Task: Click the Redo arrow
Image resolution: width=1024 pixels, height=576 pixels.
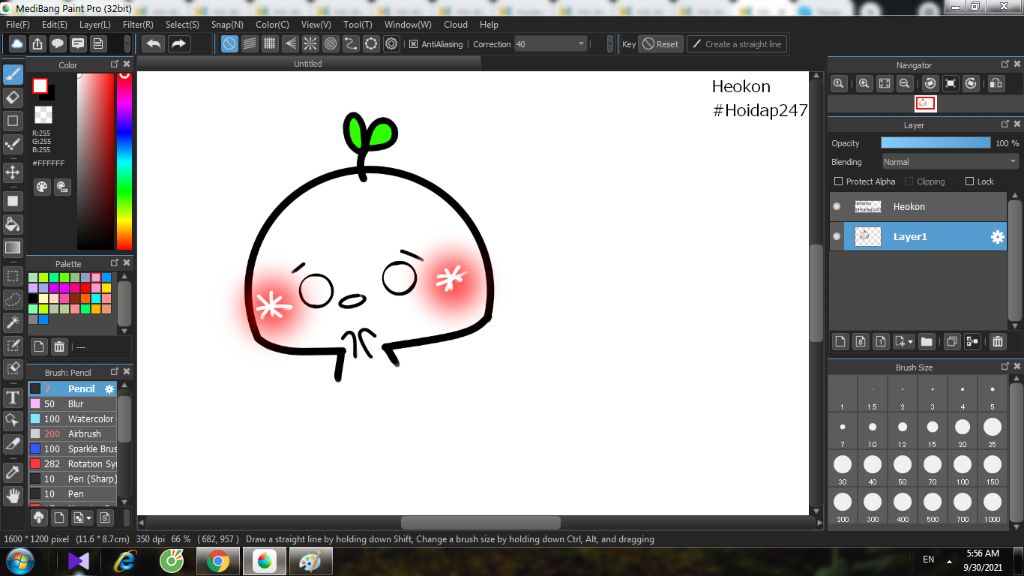Action: 178,44
